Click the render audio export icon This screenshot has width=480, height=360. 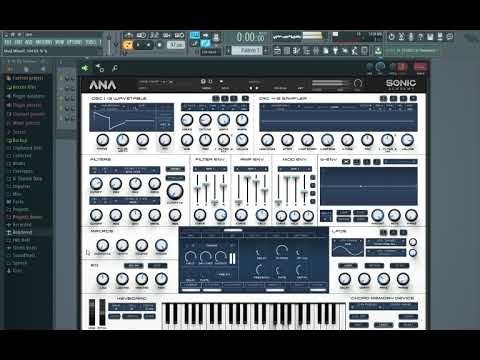coord(440,37)
